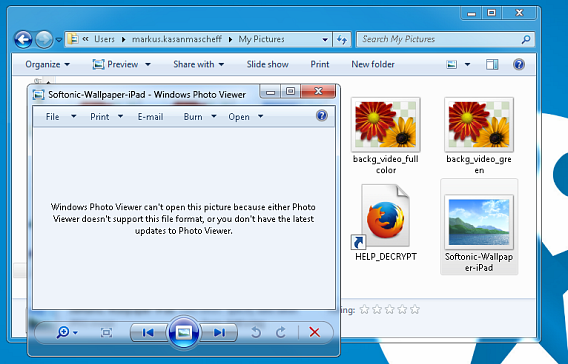
Task: Rotate picture clockwise
Action: coord(281,332)
